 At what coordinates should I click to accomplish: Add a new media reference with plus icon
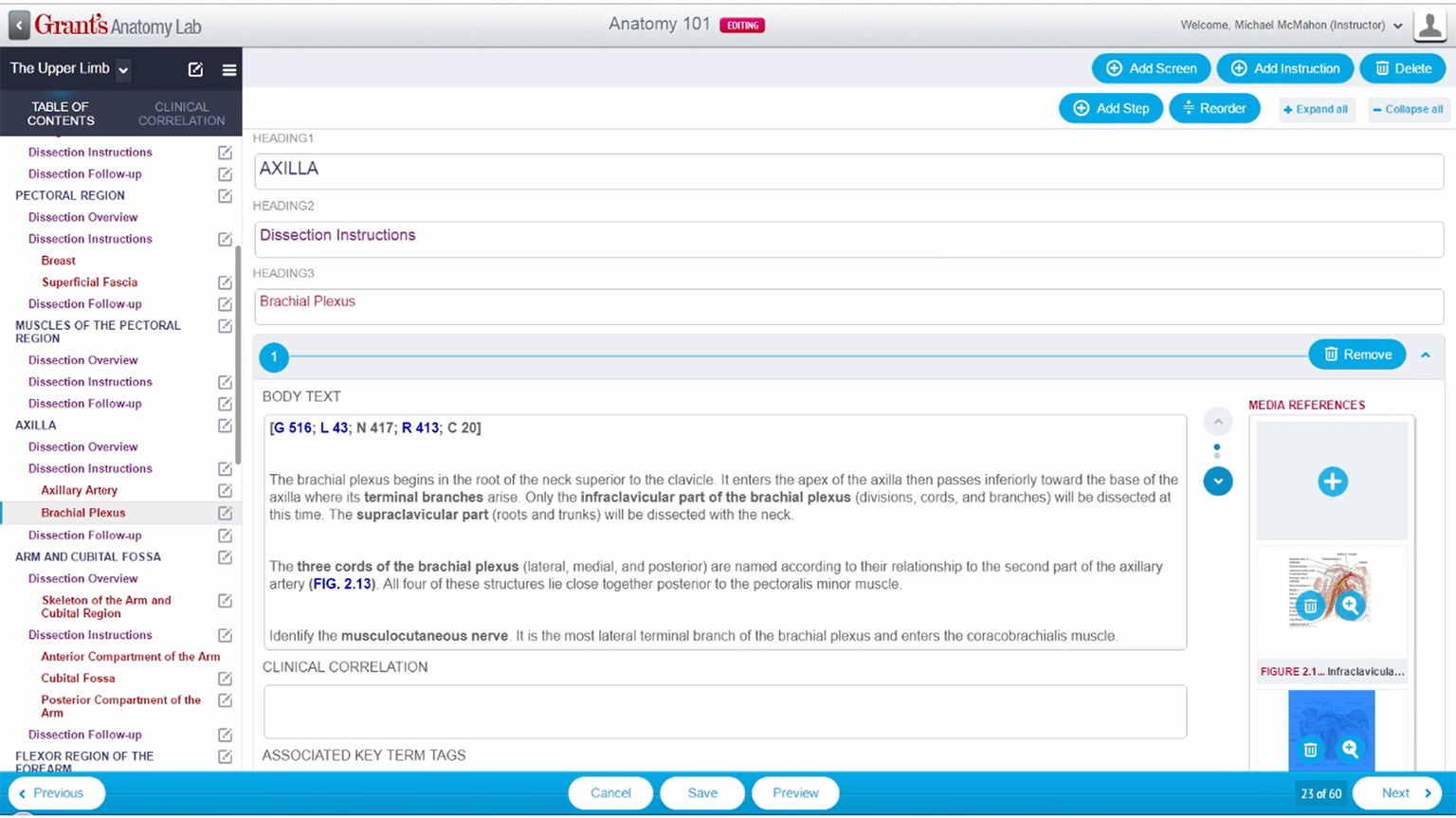[1332, 482]
